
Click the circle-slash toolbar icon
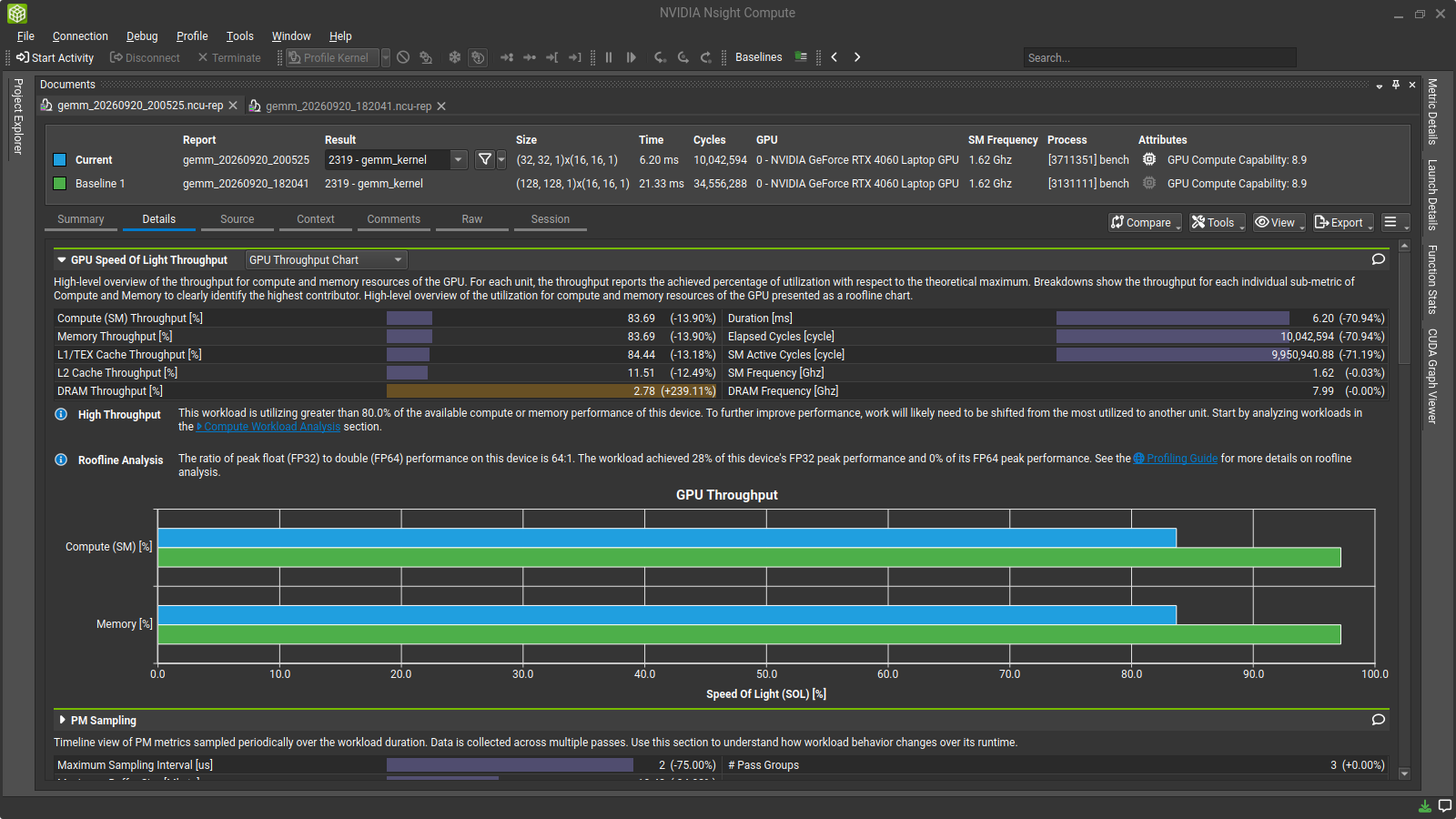pyautogui.click(x=403, y=57)
